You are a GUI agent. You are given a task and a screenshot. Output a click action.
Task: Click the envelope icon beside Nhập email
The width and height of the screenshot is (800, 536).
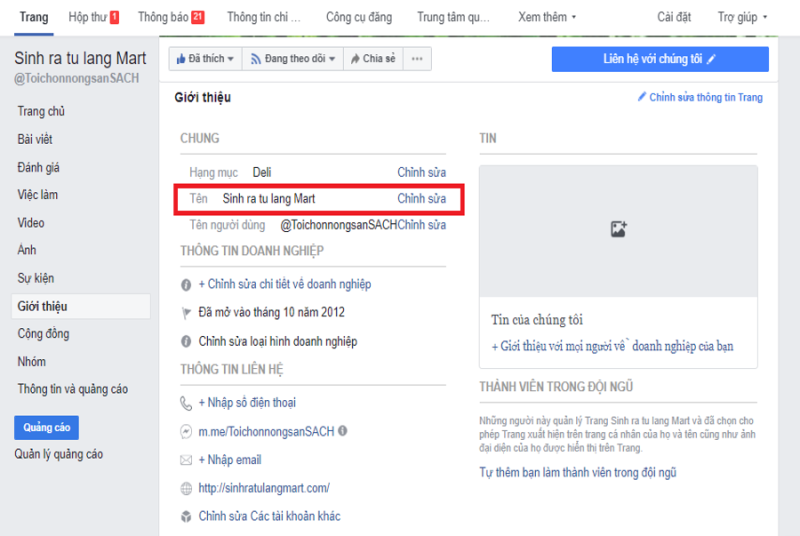pos(186,461)
